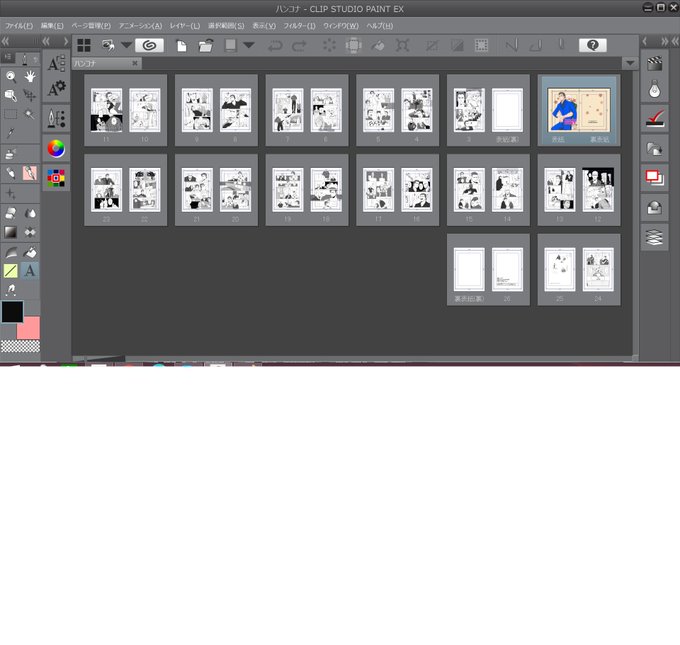Viewport: 680px width, 645px height.
Task: Select the Hand move tool
Action: coord(30,77)
